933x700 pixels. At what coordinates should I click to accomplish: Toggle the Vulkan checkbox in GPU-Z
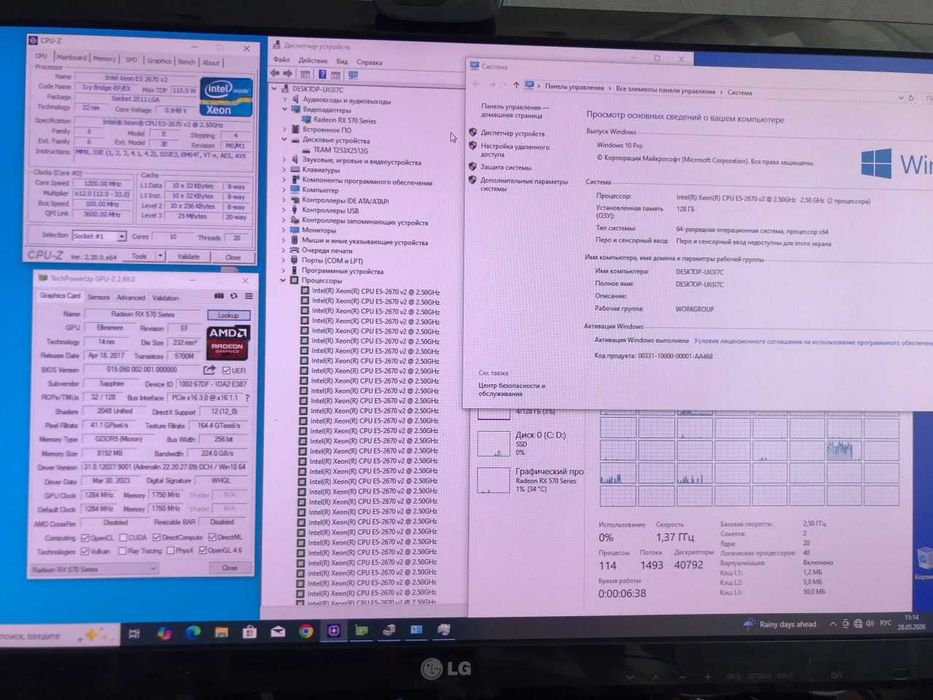tap(85, 552)
